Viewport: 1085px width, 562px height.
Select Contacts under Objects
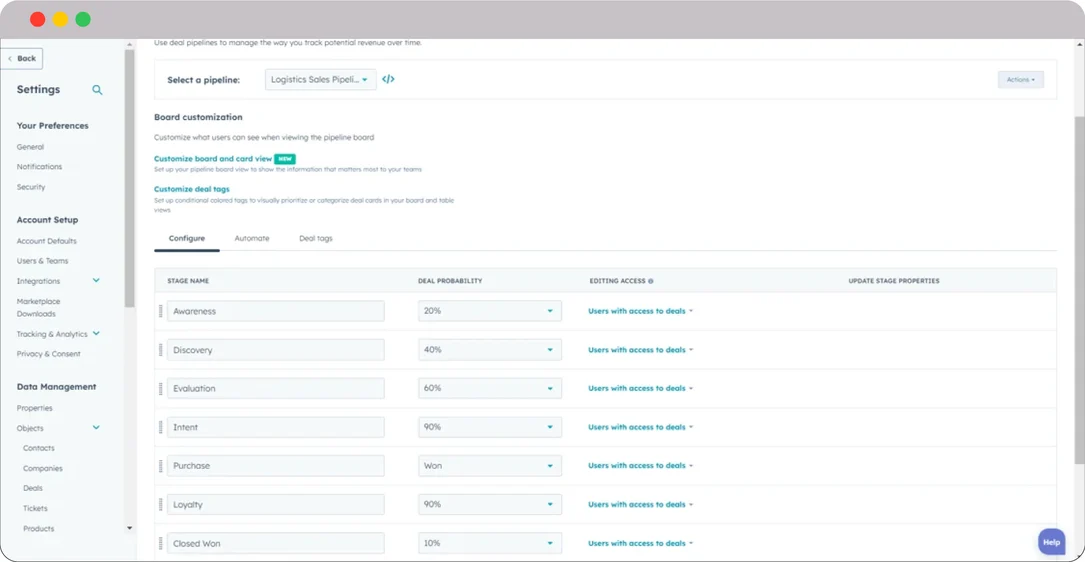coord(39,448)
